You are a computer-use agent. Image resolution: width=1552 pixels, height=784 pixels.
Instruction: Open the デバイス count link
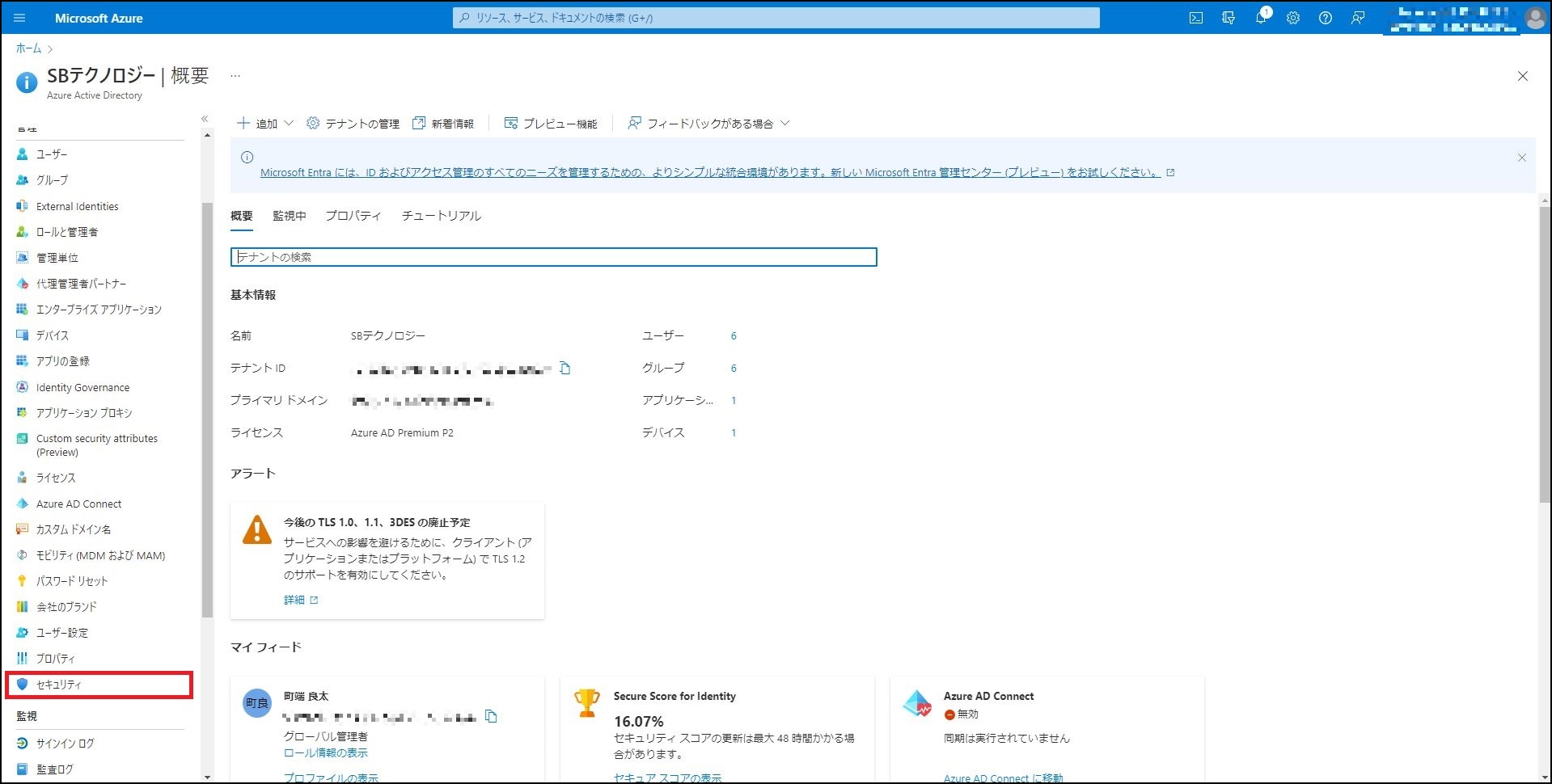click(x=734, y=433)
